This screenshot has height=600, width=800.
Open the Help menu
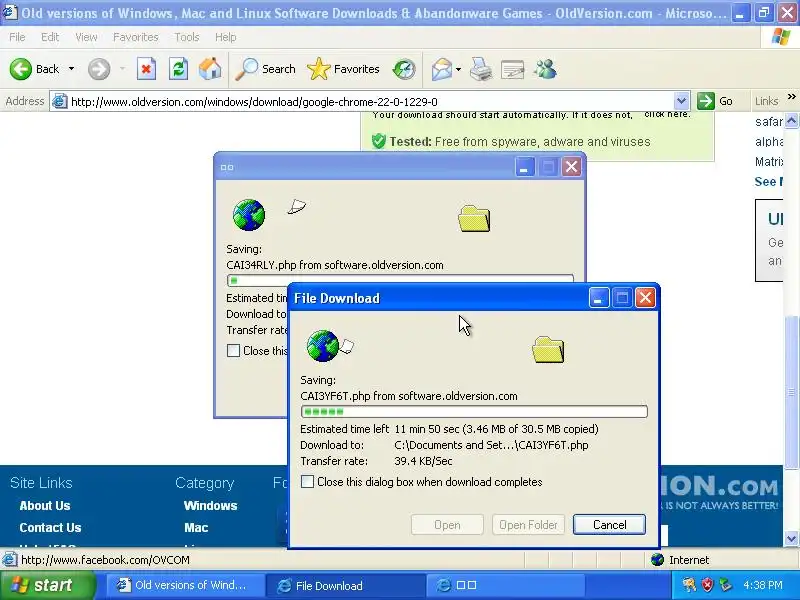click(226, 37)
